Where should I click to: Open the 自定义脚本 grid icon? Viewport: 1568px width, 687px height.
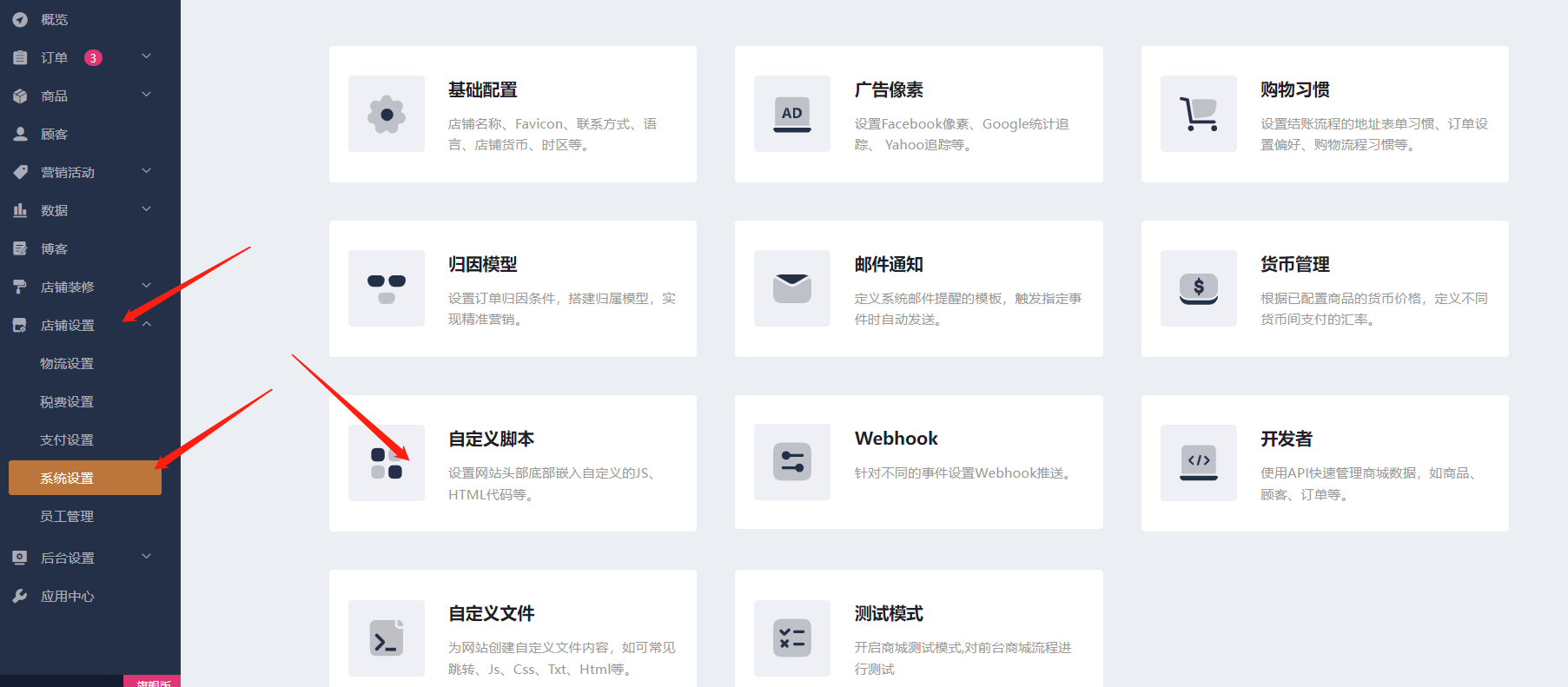click(387, 463)
